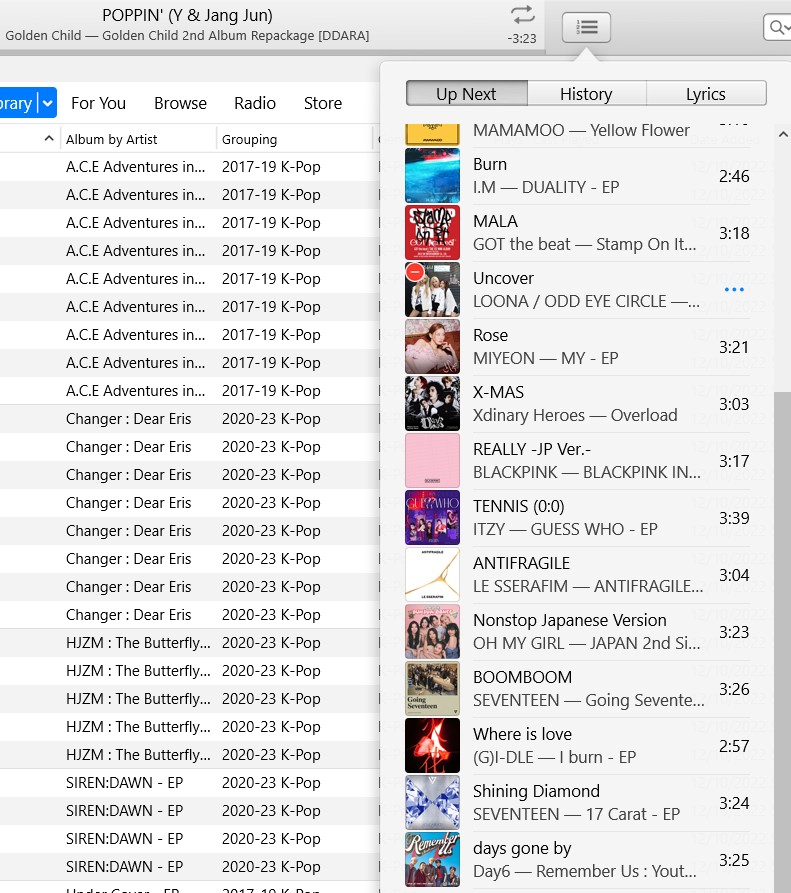Select Where is love song title
Screen dimensions: 791x893
(x=522, y=734)
